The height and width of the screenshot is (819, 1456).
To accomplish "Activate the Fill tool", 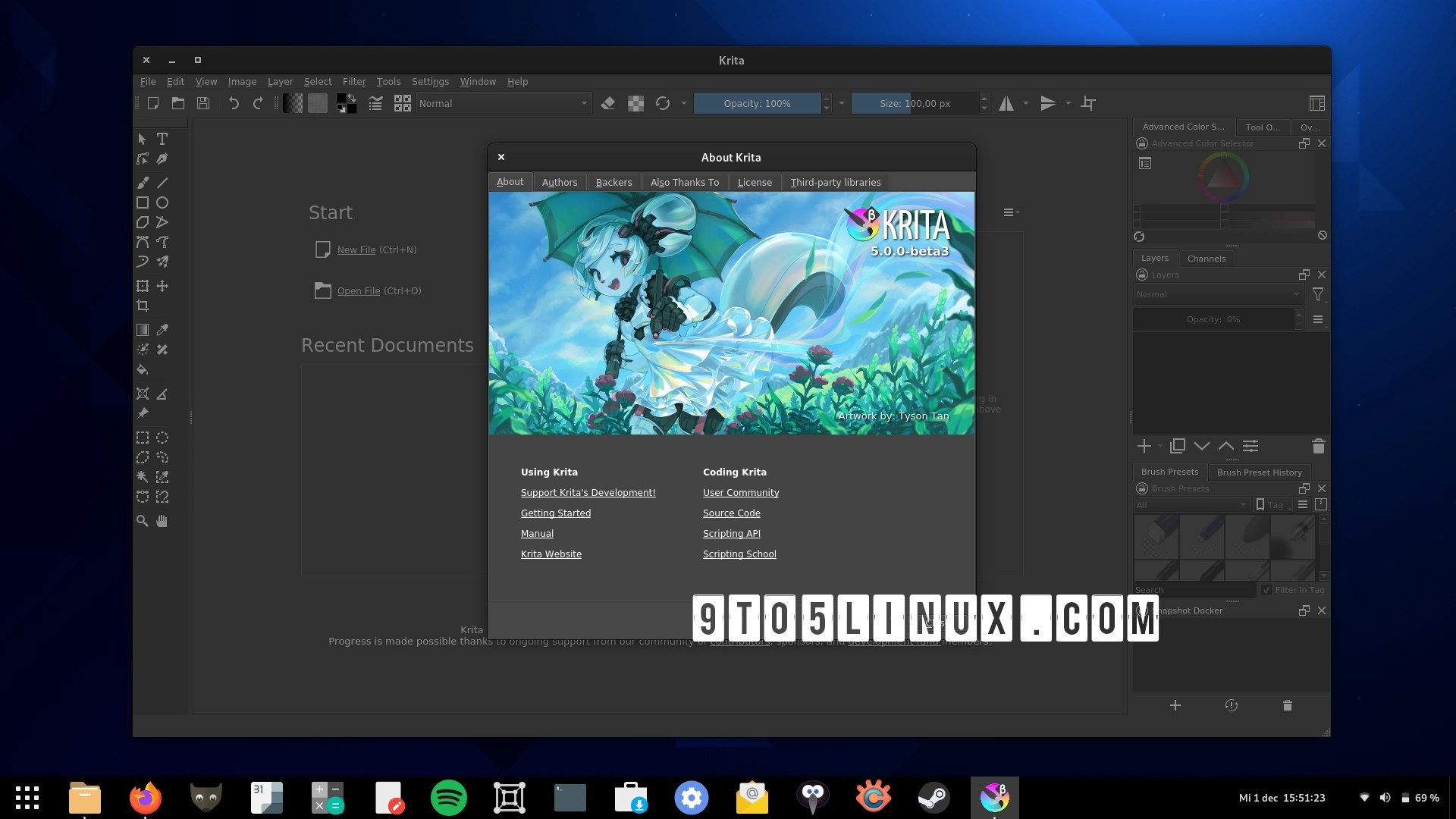I will 143,370.
